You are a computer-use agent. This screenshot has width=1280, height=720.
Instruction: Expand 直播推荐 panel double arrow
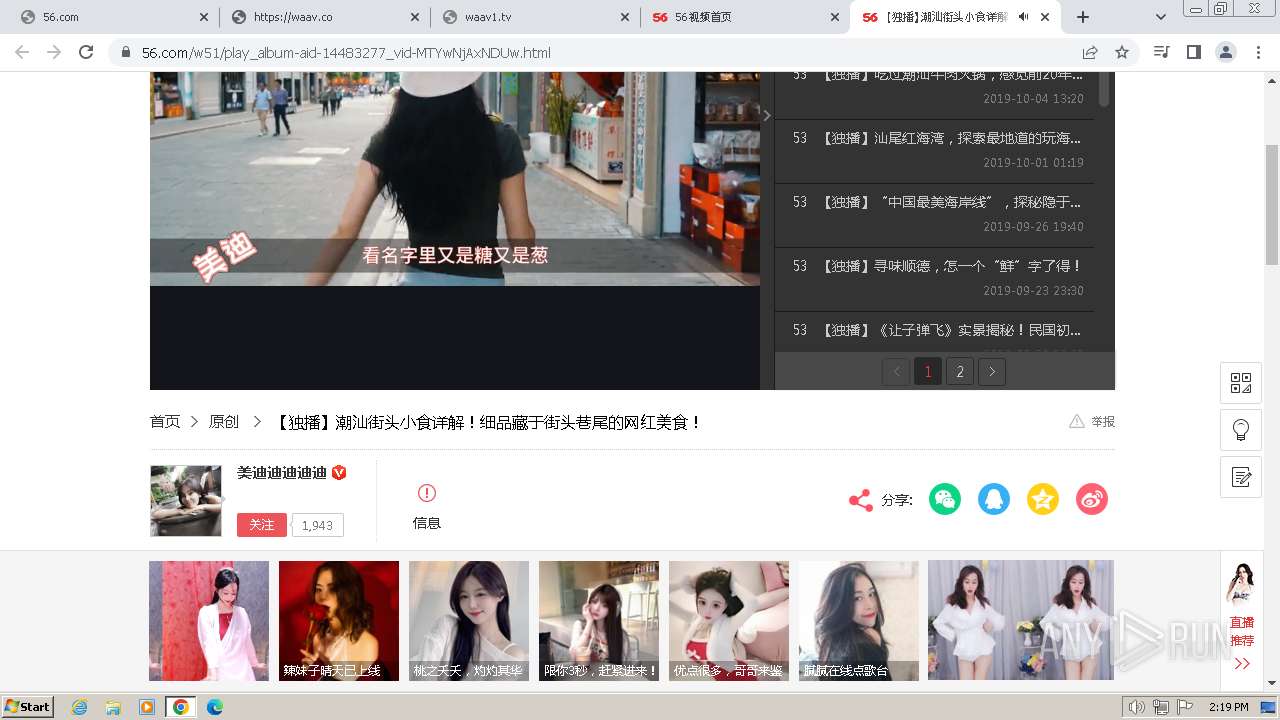coord(1242,664)
